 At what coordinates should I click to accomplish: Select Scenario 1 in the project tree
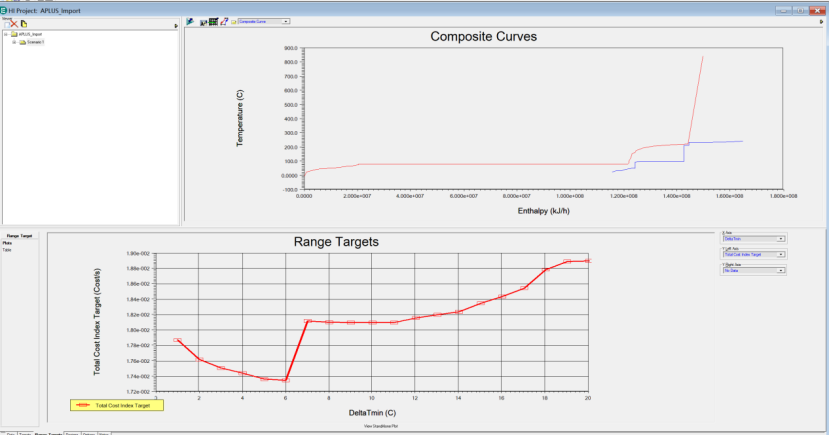pos(34,42)
